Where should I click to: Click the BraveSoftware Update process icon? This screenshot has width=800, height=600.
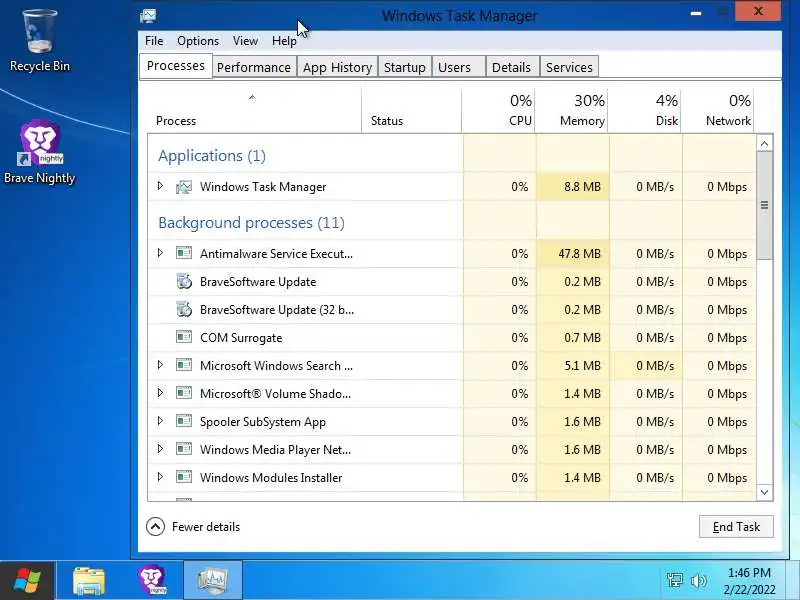coord(184,281)
